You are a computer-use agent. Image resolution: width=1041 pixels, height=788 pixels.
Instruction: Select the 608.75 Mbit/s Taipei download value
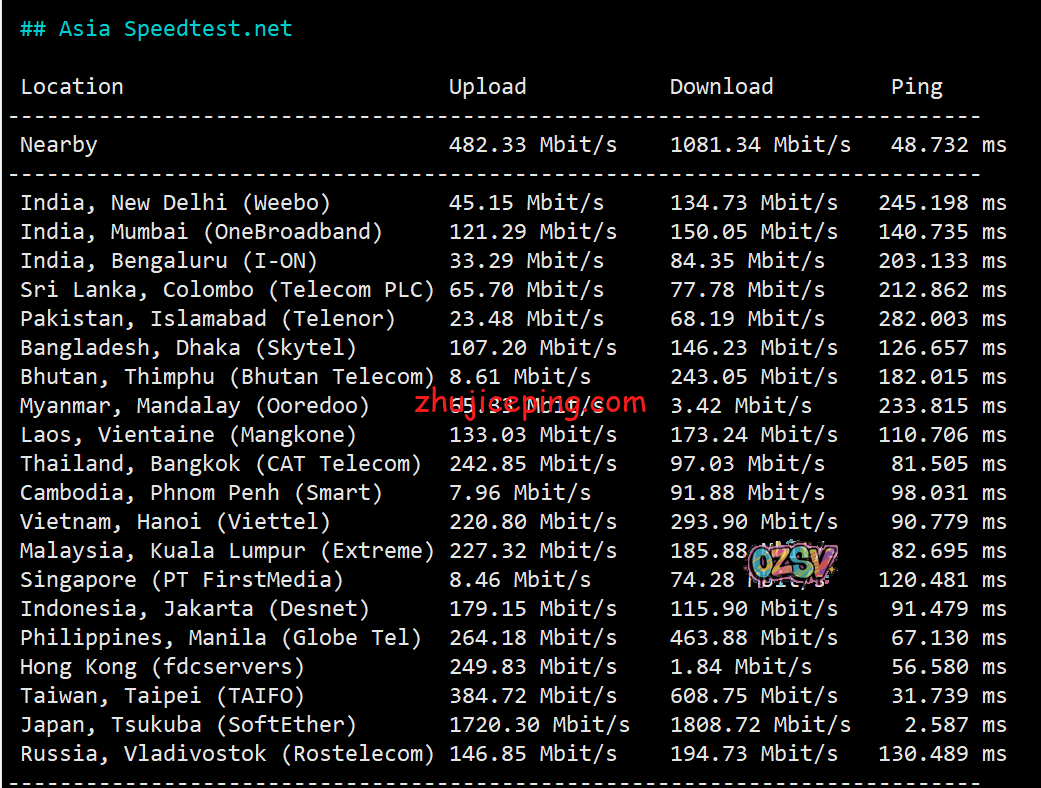pyautogui.click(x=753, y=696)
